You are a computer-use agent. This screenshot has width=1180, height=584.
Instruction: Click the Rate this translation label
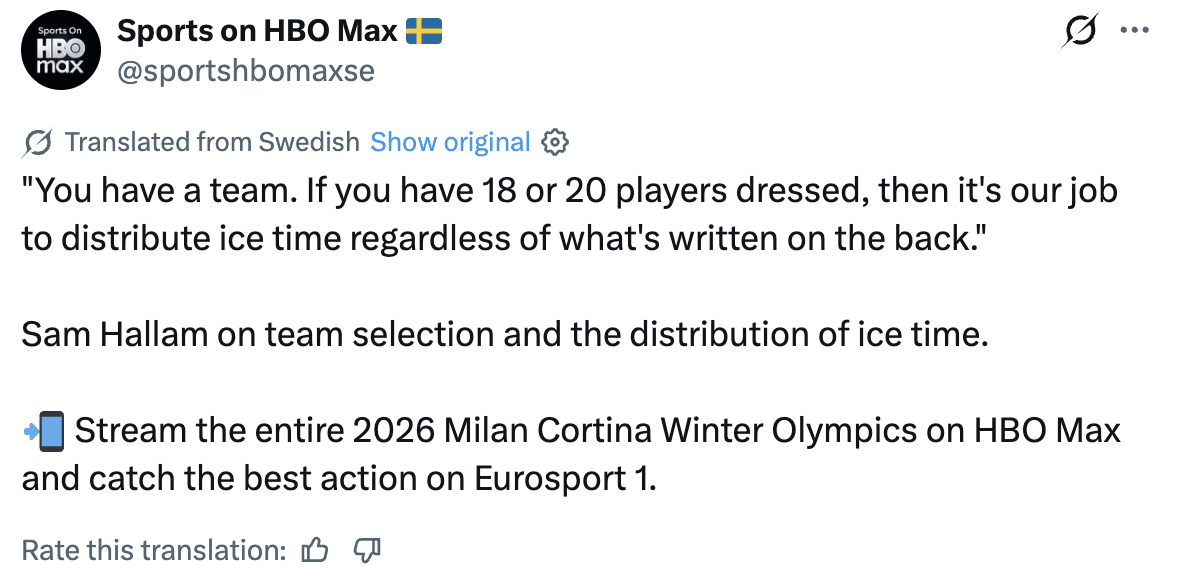(153, 550)
